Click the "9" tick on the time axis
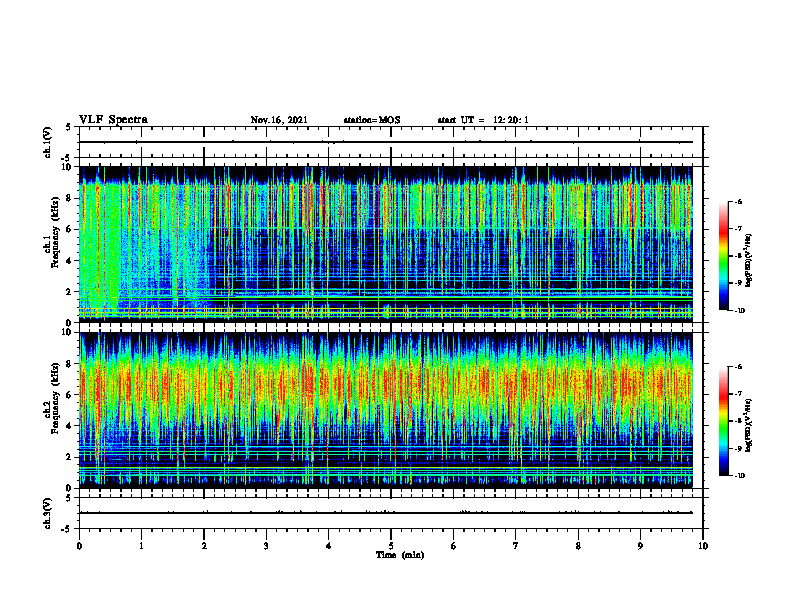Viewport: 792px width, 612px height. tap(640, 546)
